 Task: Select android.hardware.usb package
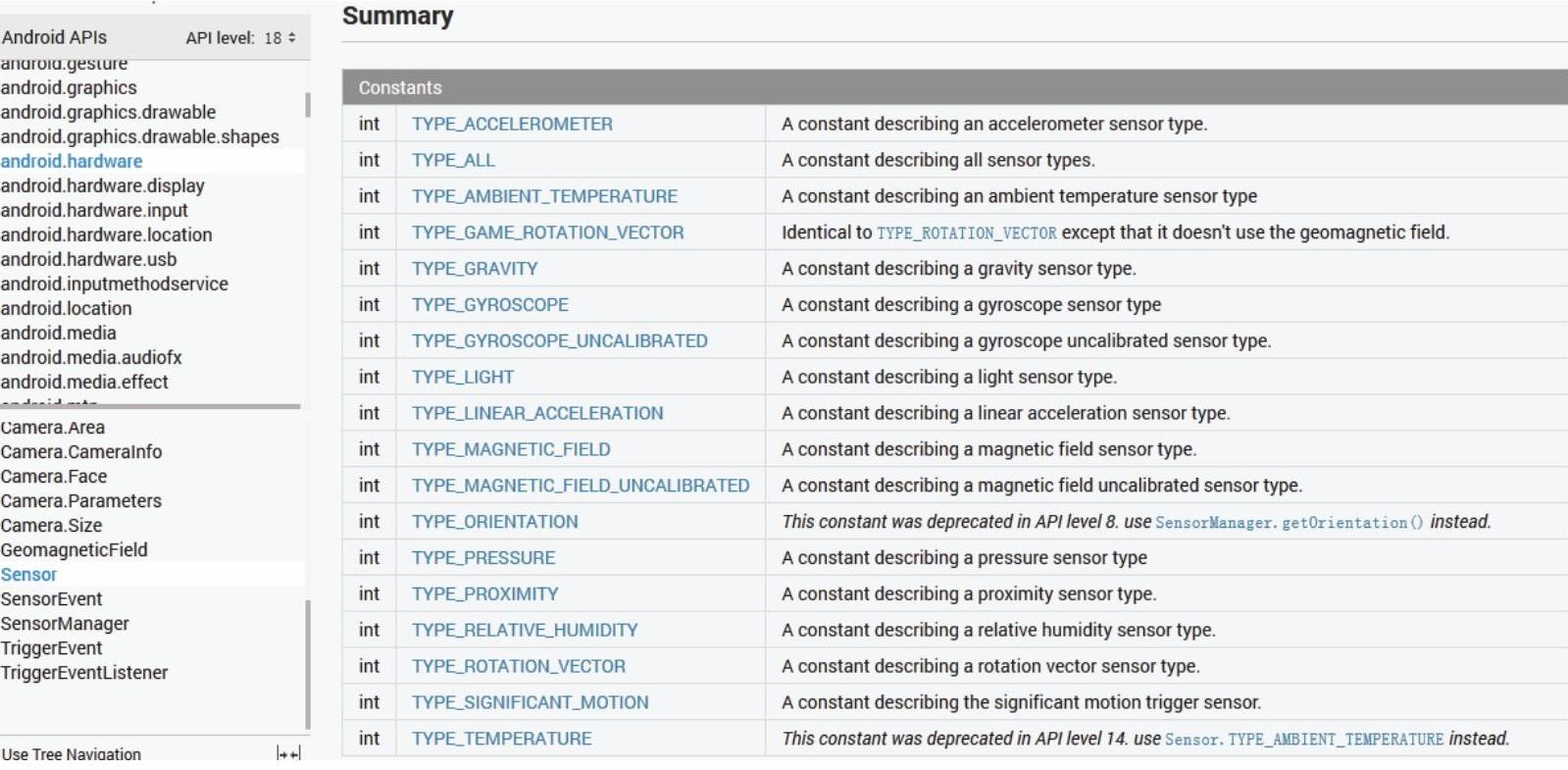88,259
